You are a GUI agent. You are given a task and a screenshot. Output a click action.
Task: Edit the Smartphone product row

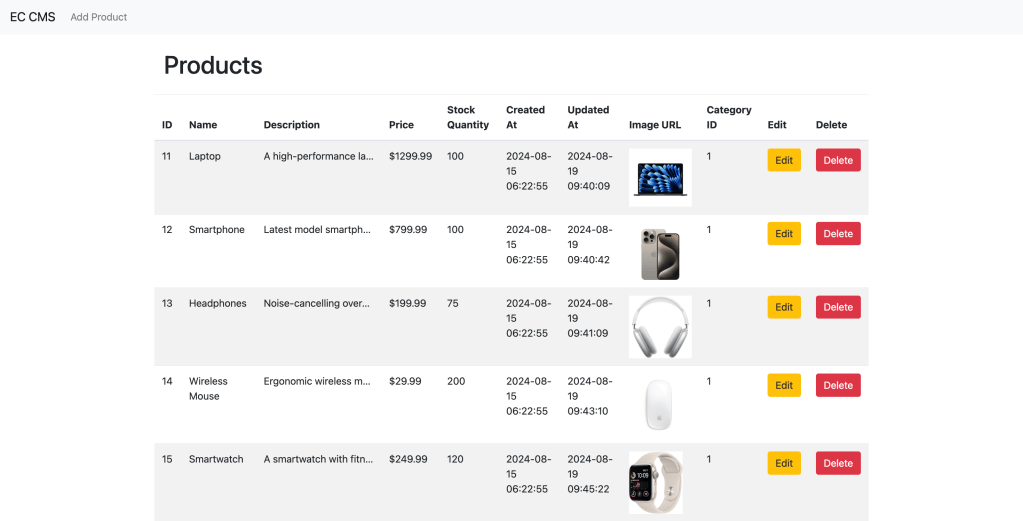point(784,234)
